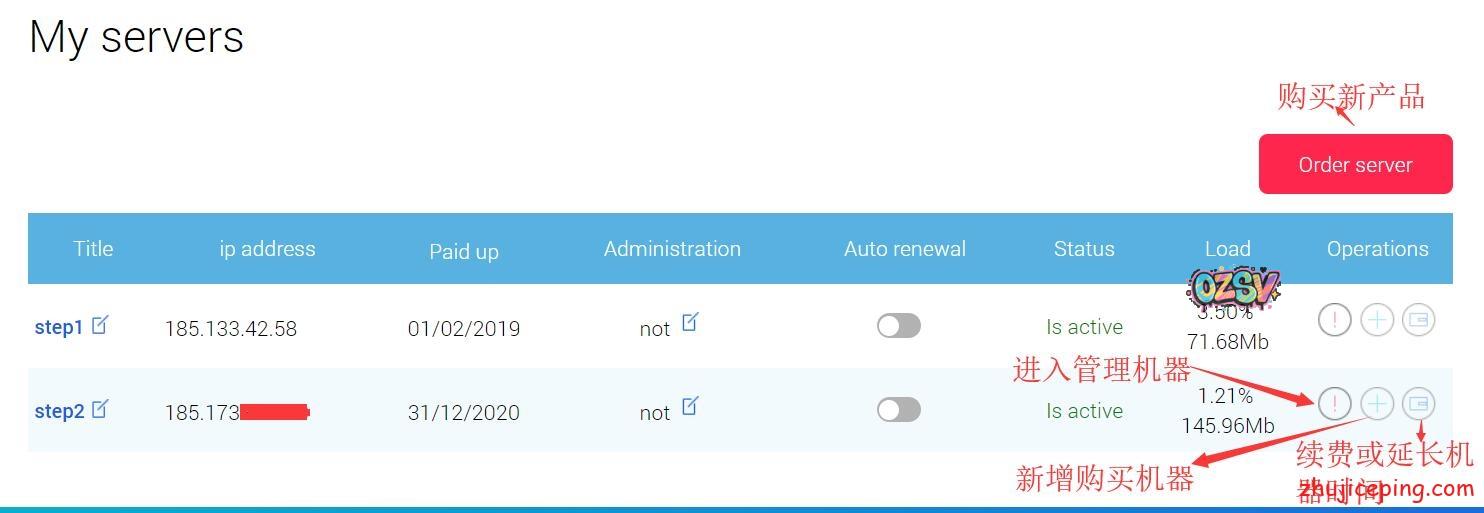1484x513 pixels.
Task: Click the Order server button
Action: tap(1355, 165)
